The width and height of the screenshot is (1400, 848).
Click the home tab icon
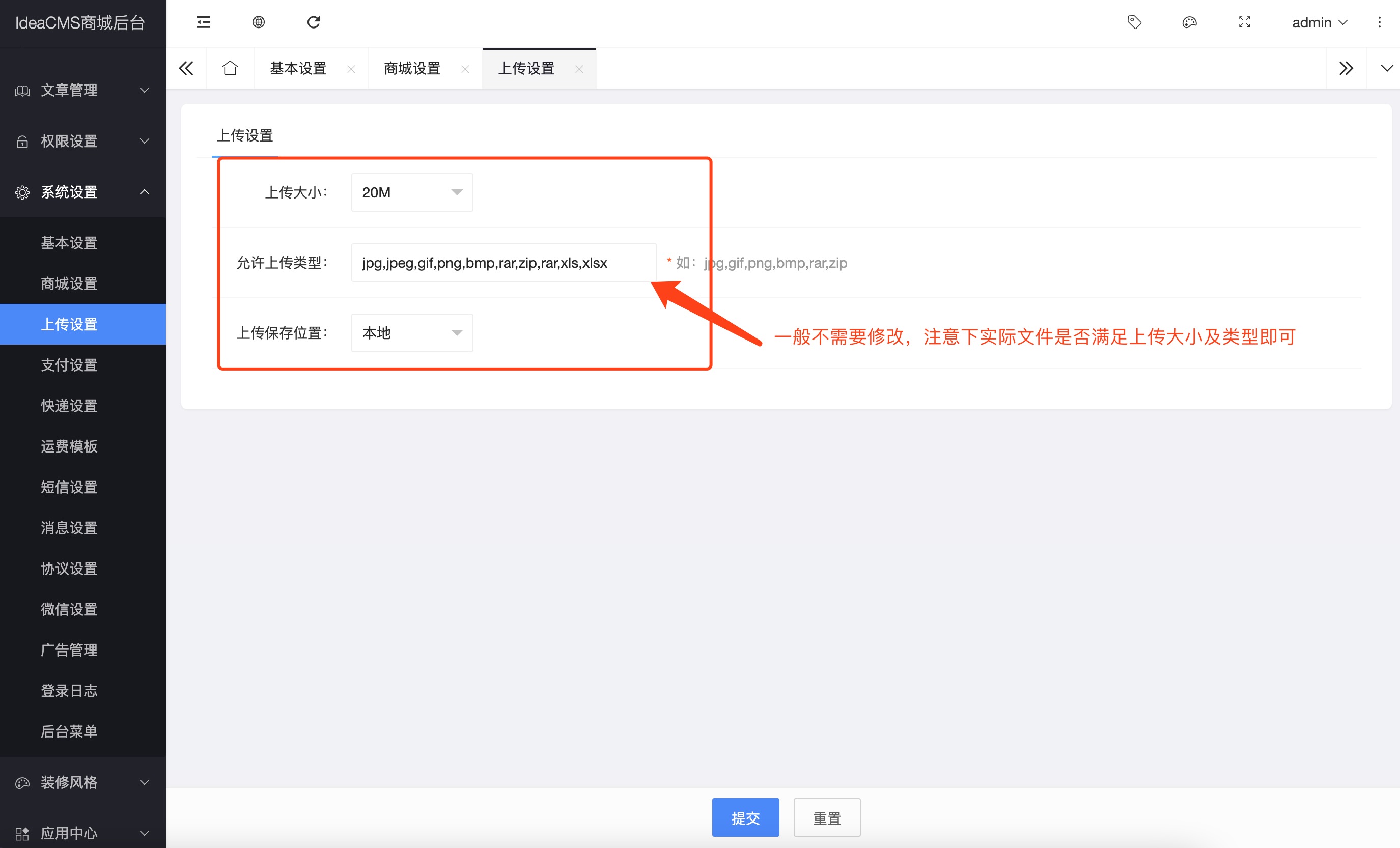click(230, 68)
